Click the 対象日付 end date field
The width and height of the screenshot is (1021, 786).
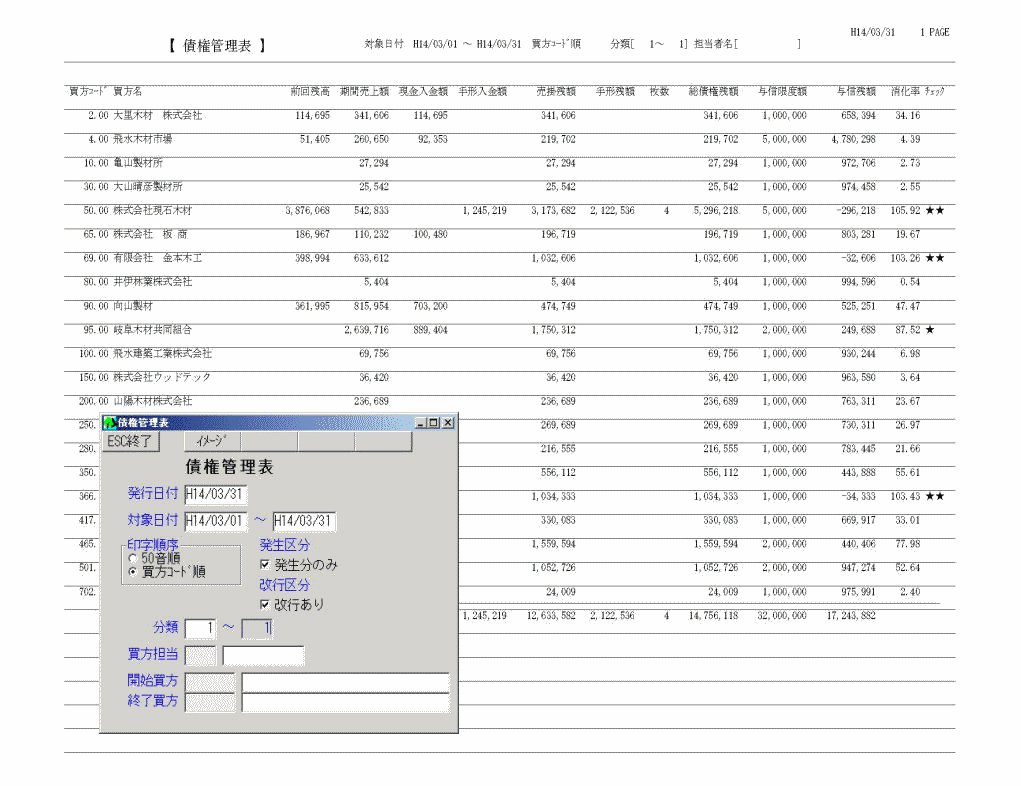tap(304, 521)
